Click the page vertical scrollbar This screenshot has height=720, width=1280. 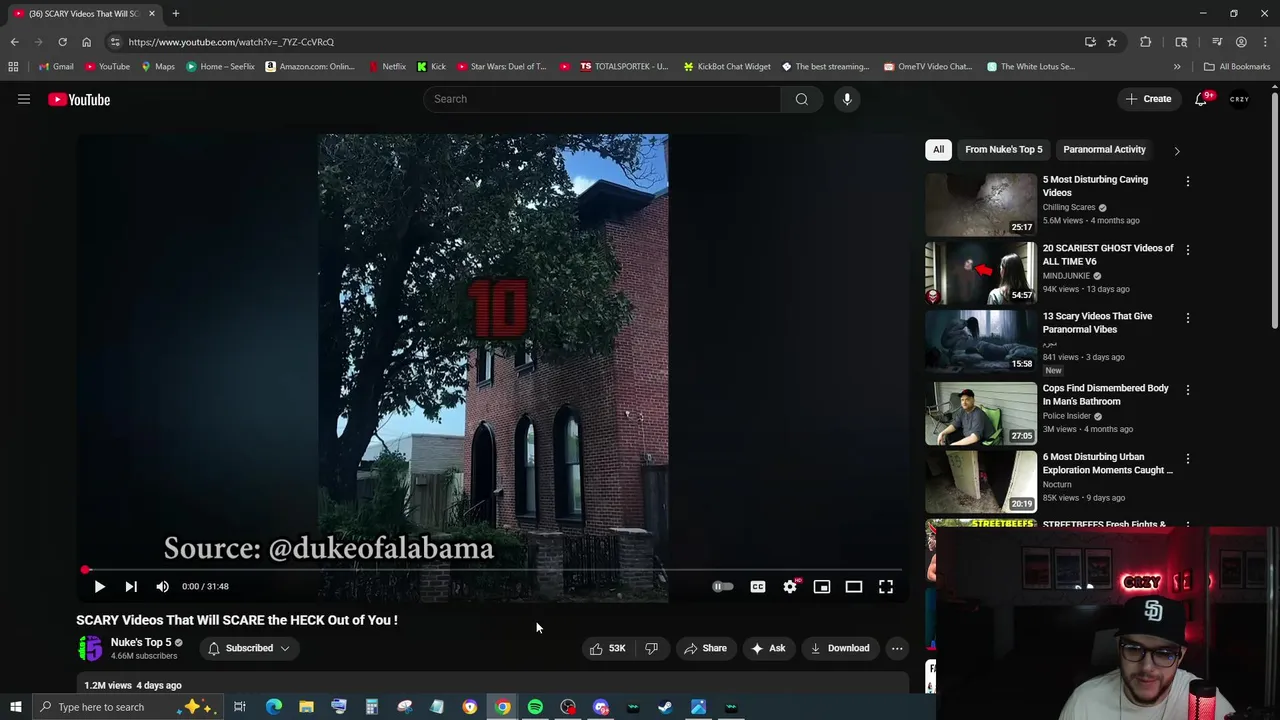point(1275,210)
